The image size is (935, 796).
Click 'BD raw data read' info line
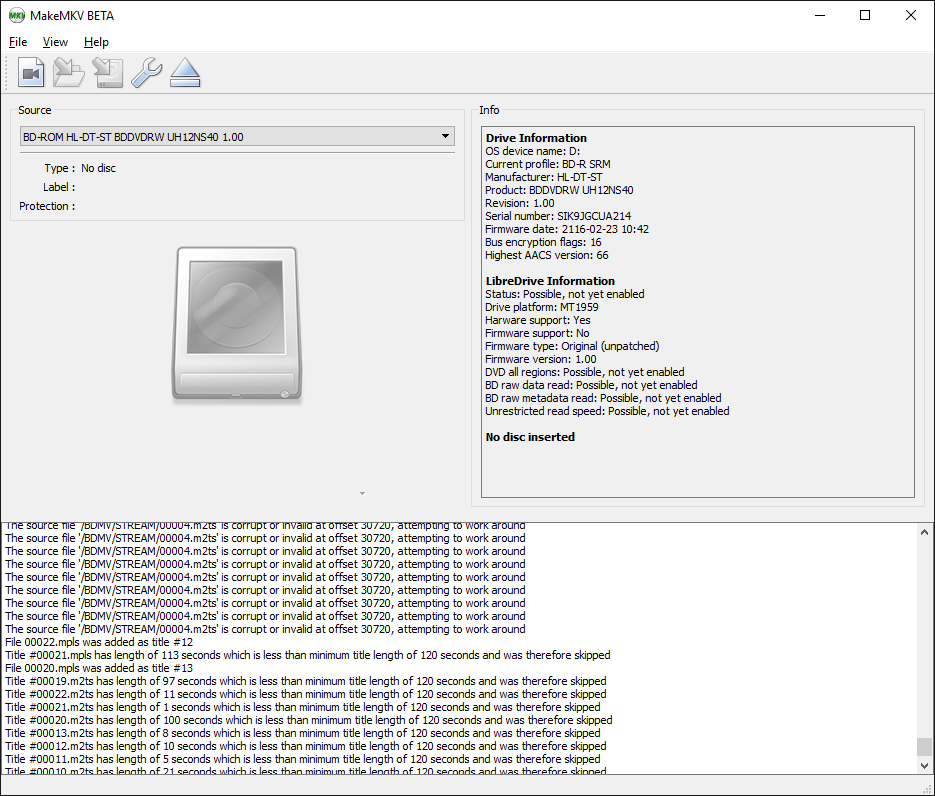[591, 385]
